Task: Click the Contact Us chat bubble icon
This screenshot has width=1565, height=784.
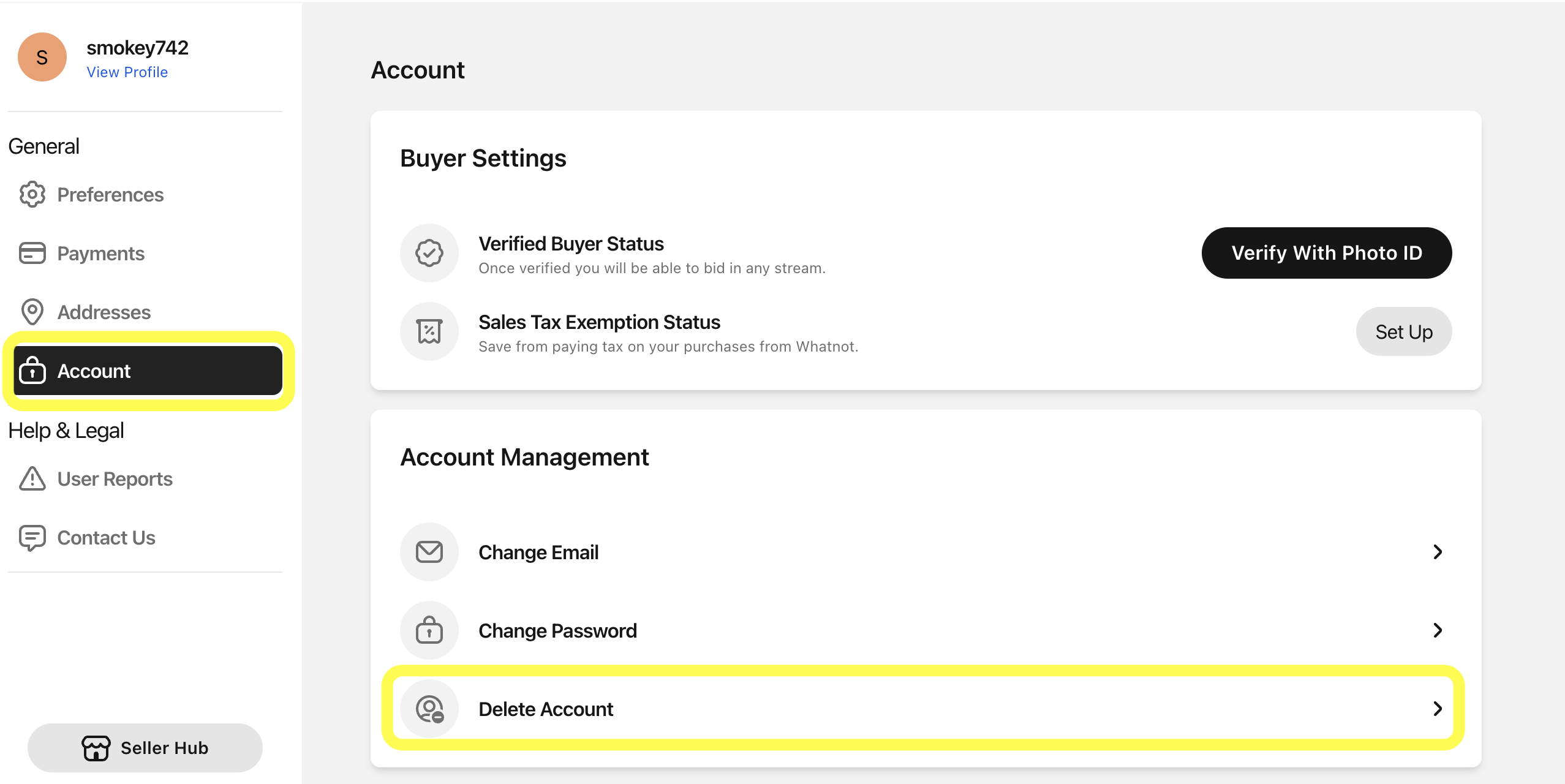Action: pyautogui.click(x=32, y=538)
